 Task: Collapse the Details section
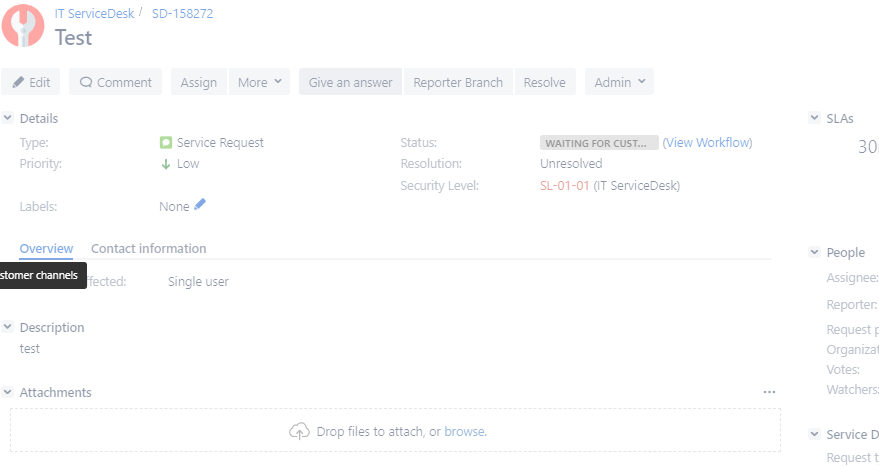pyautogui.click(x=7, y=118)
